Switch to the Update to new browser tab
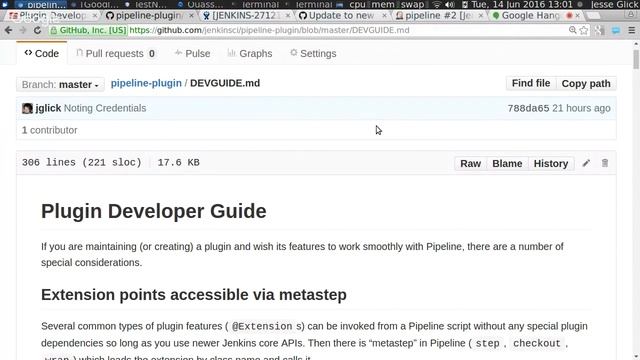640x360 pixels. point(342,16)
